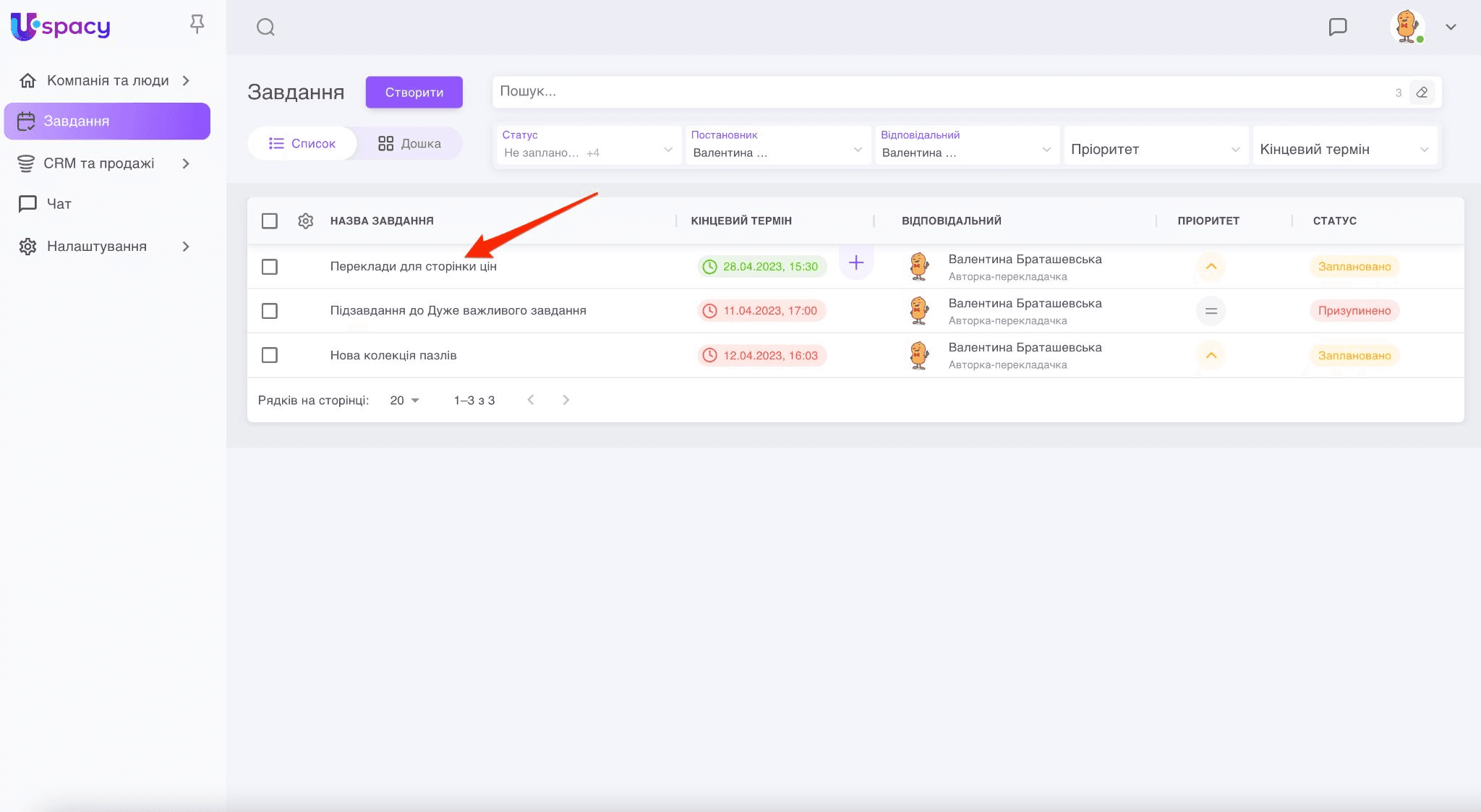The image size is (1481, 812).
Task: Open task 'Підзавдання до Дуже важливого завдання'
Action: coord(458,311)
